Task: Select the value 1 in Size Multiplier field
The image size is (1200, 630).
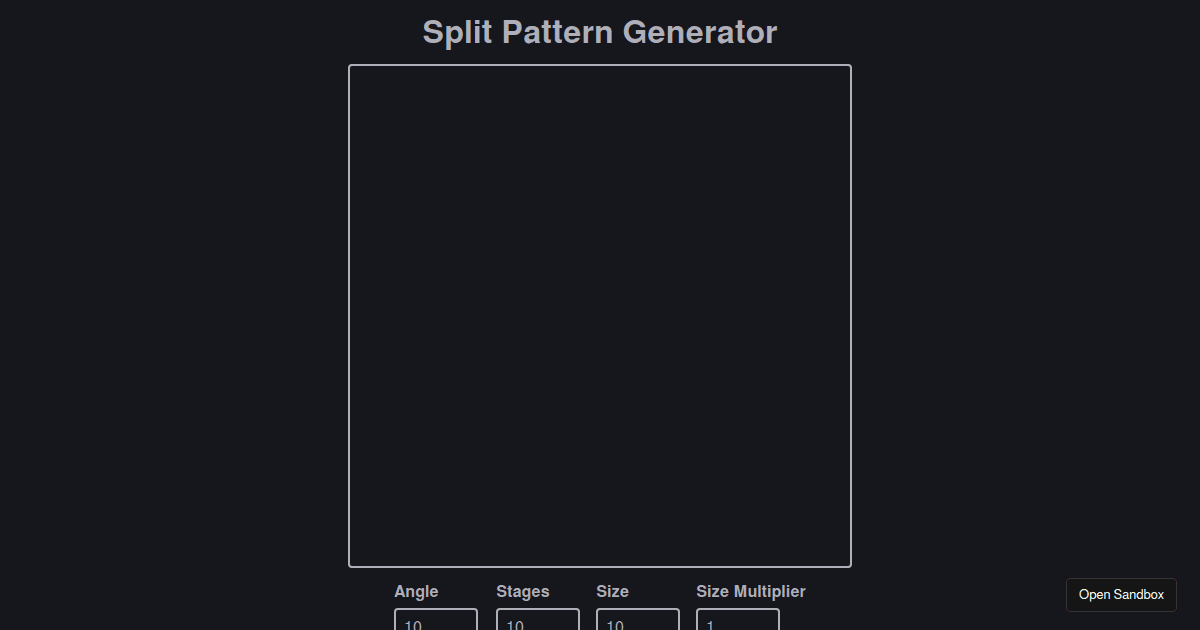Action: point(710,625)
